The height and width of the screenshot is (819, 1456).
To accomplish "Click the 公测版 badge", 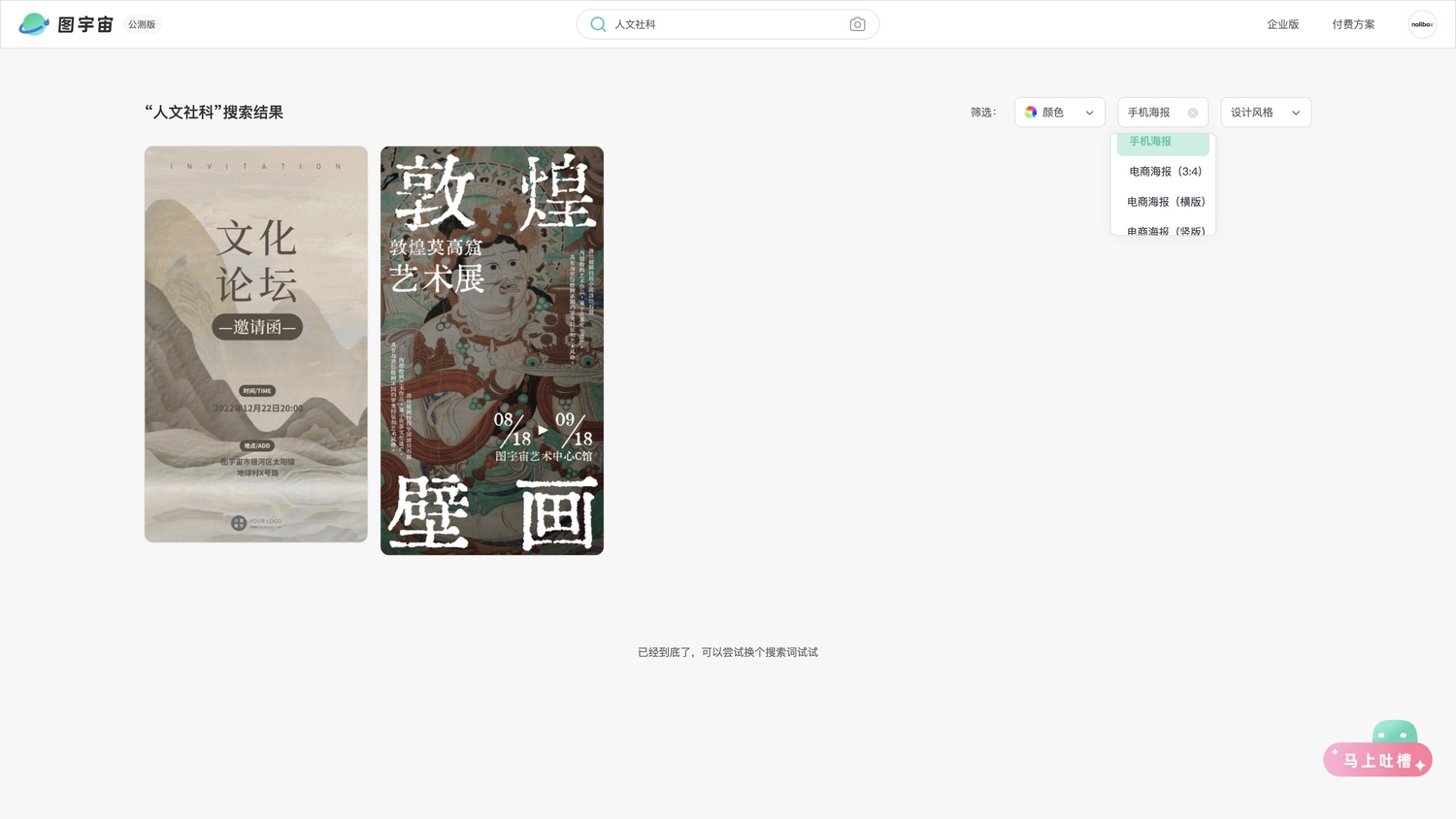I will click(x=142, y=24).
